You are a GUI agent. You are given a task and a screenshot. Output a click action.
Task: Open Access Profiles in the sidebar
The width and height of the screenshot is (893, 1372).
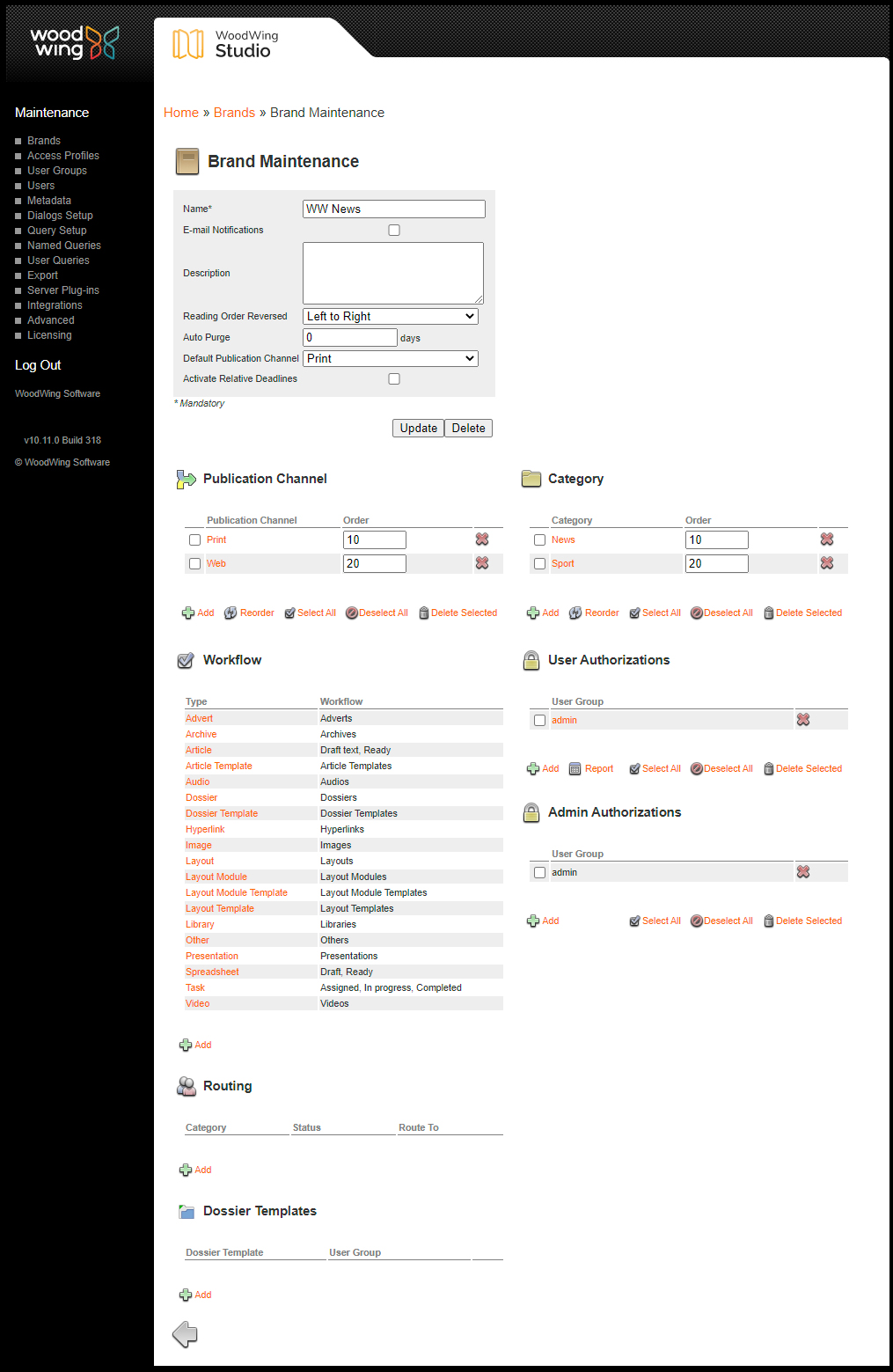[63, 156]
